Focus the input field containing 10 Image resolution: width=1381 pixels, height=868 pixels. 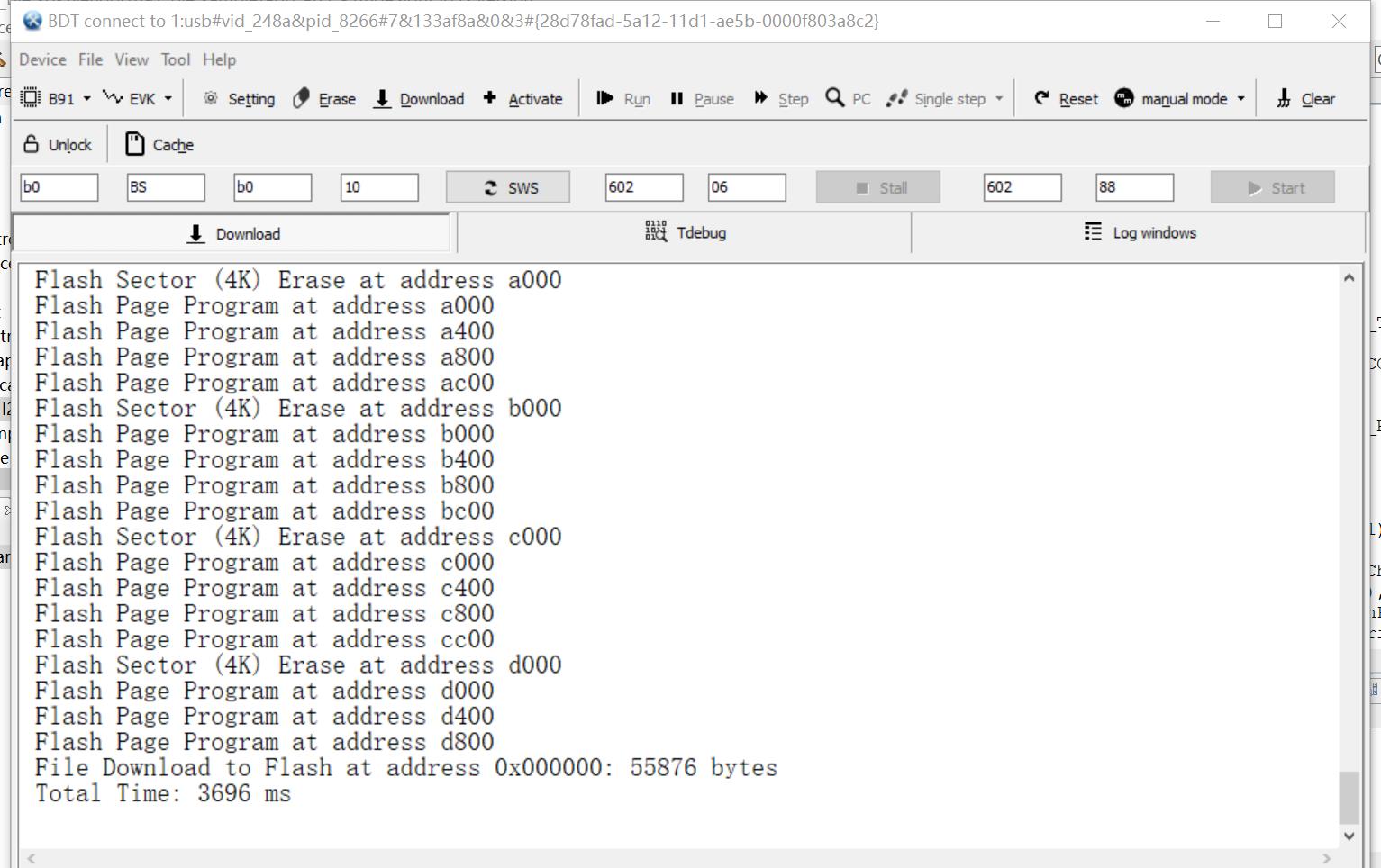point(379,187)
